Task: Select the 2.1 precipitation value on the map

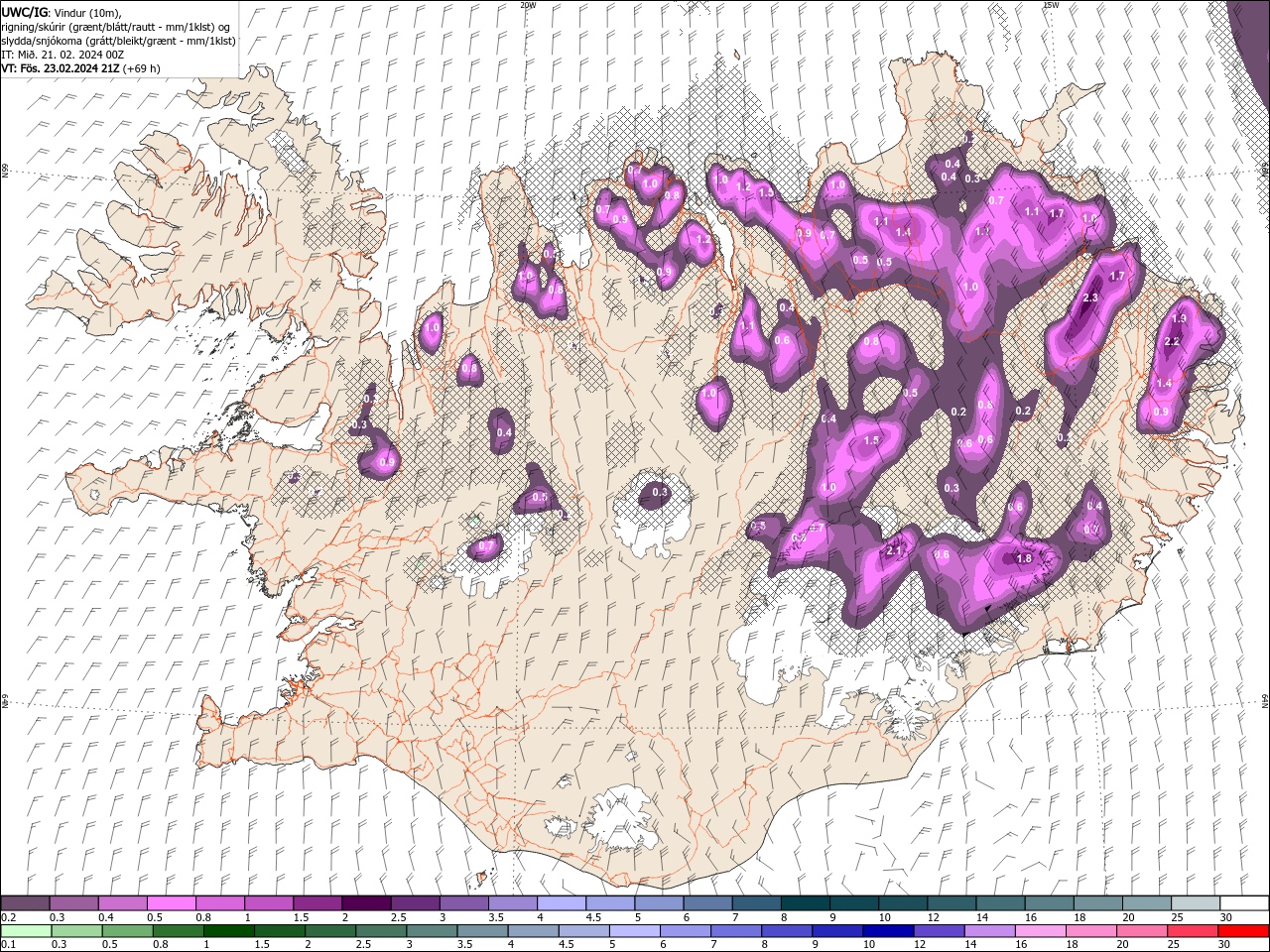Action: [893, 551]
